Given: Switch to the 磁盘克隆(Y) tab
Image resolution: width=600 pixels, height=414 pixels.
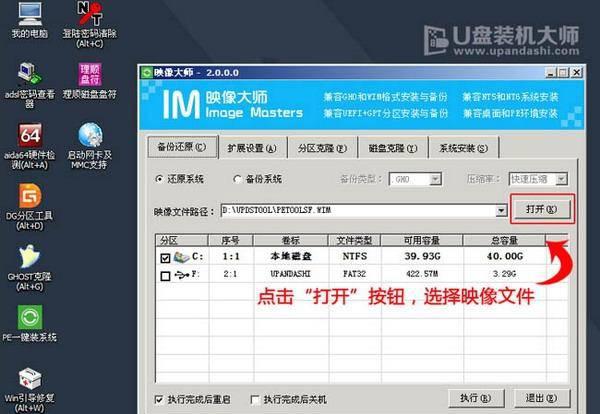Looking at the screenshot, I should [x=393, y=148].
